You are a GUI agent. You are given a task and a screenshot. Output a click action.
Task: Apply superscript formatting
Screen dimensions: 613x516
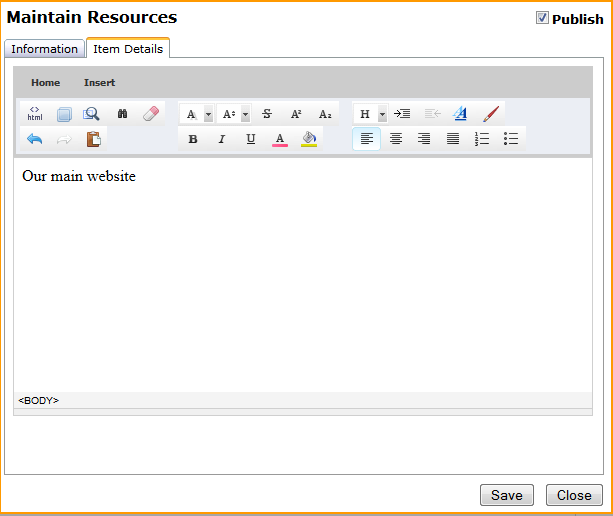coord(296,114)
